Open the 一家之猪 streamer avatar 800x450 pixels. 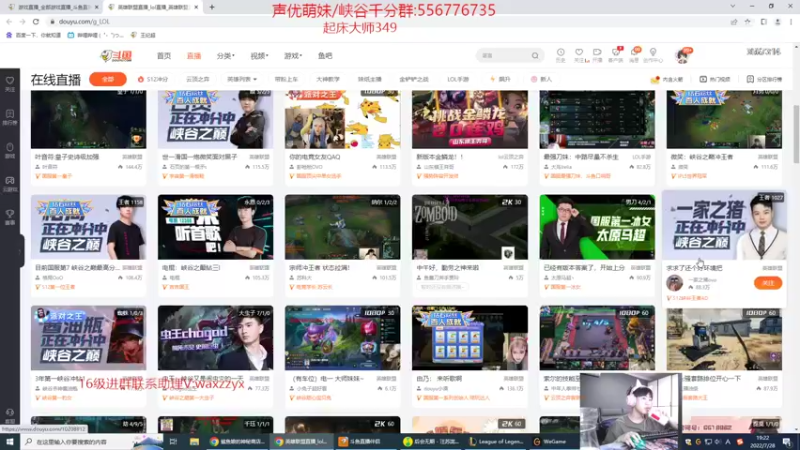[x=674, y=283]
